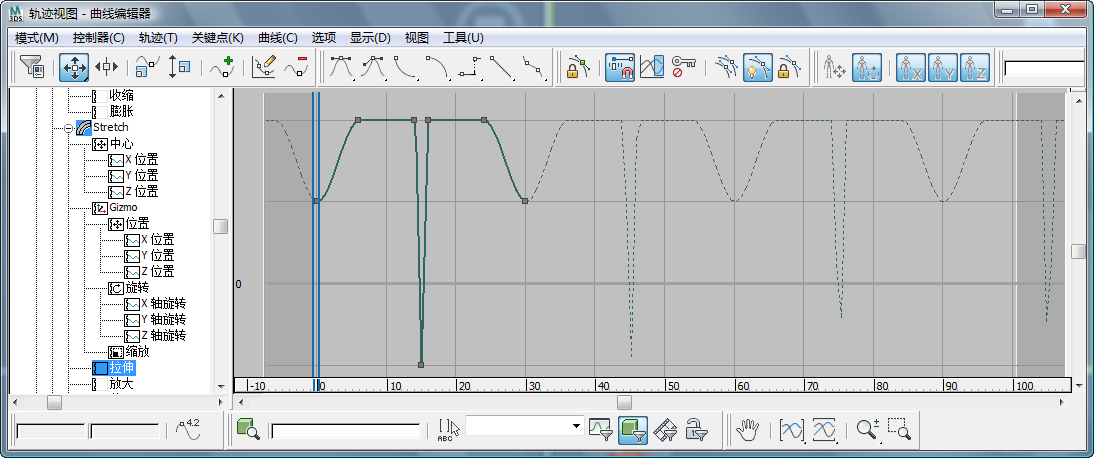This screenshot has height=458, width=1094.
Task: Toggle Filter Selected Objects button
Action: (x=633, y=429)
